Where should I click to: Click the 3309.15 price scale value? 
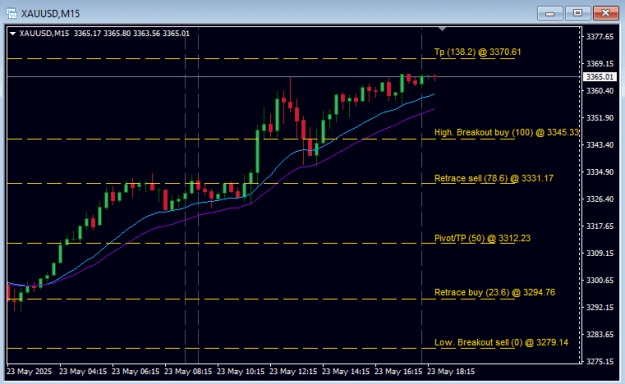point(599,253)
